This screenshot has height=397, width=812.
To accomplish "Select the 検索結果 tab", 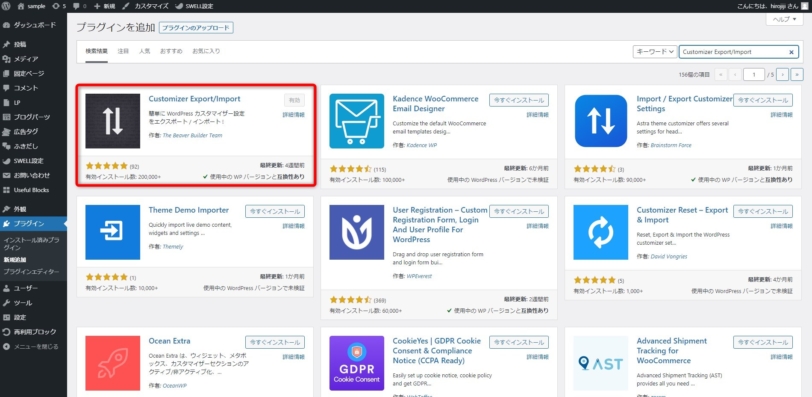I will tap(97, 51).
